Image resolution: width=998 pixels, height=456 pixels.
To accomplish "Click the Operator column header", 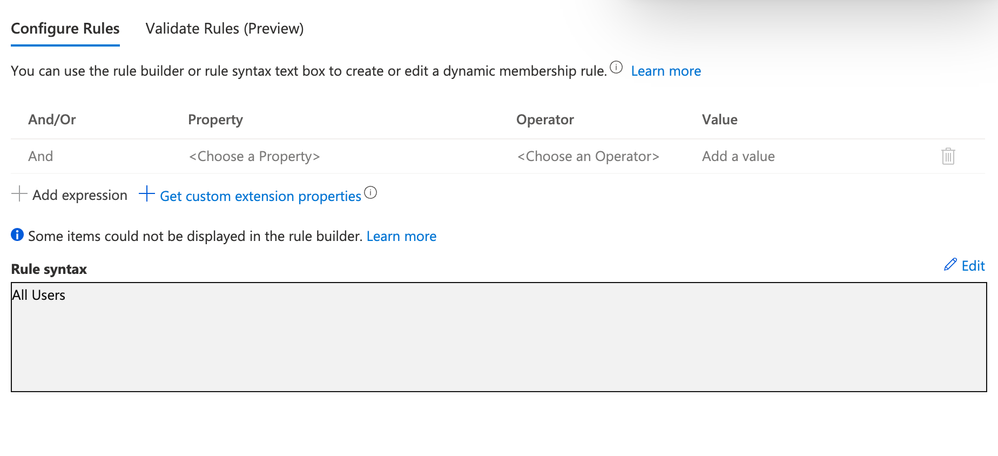I will click(x=545, y=119).
